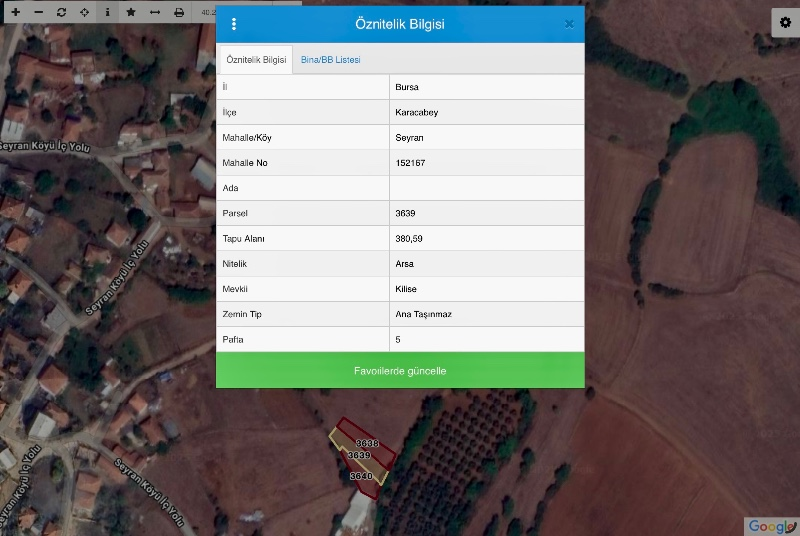
Task: Click the locate position crosshair icon
Action: click(x=84, y=12)
